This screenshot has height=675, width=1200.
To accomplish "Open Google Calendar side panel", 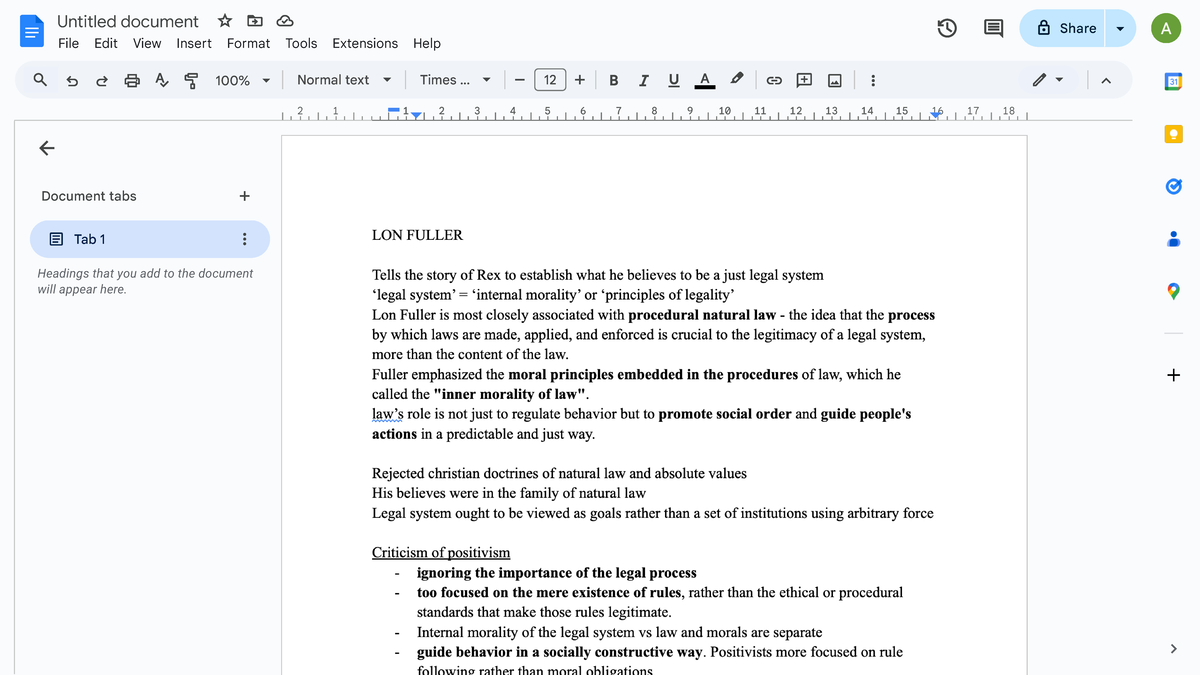I will 1174,80.
